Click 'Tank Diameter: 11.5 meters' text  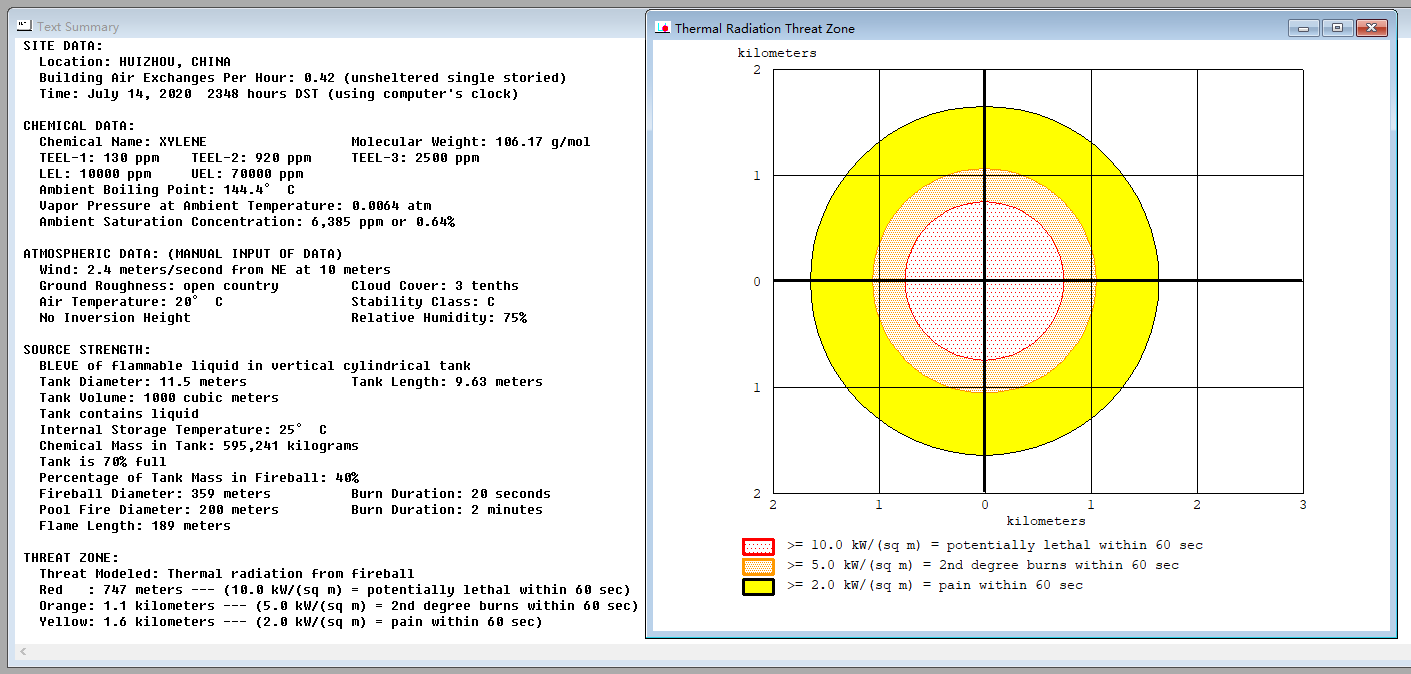tap(143, 382)
